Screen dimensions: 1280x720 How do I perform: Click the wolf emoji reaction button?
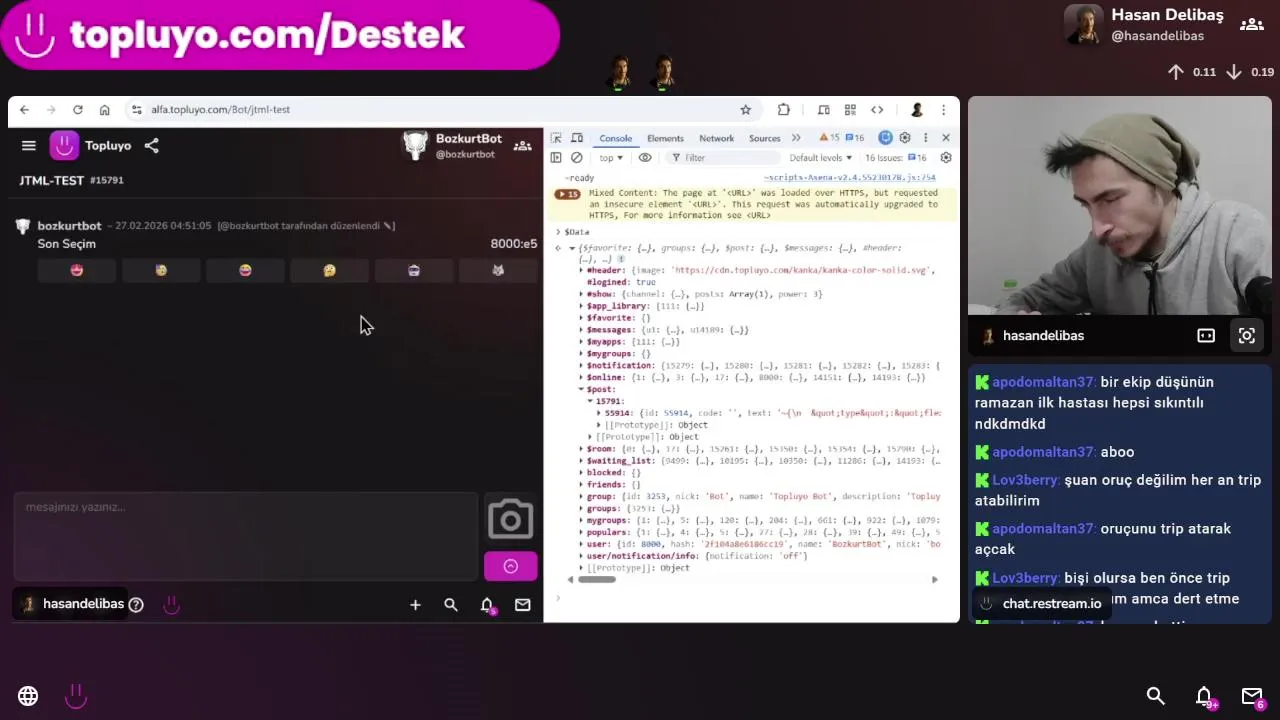click(498, 270)
